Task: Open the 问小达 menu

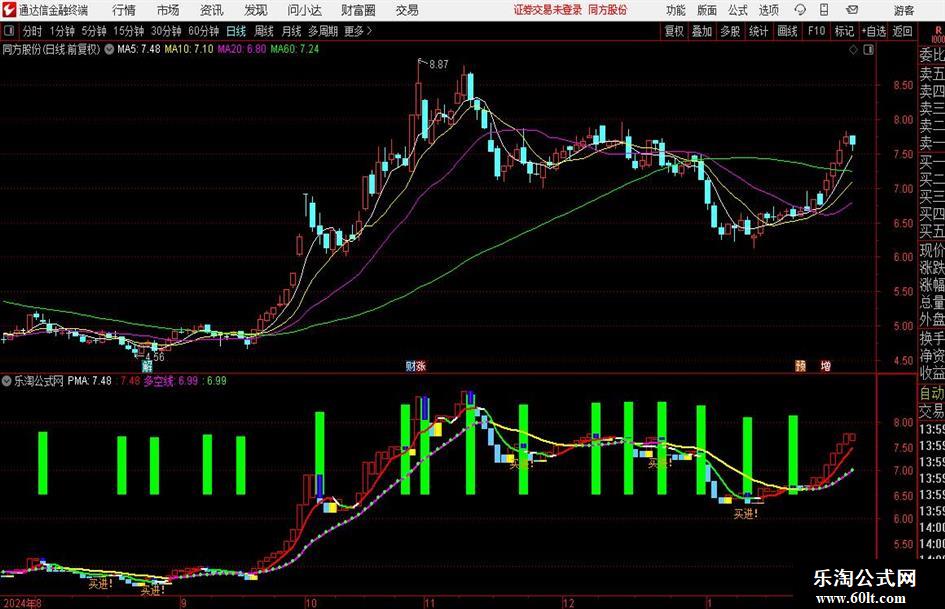Action: (x=304, y=10)
